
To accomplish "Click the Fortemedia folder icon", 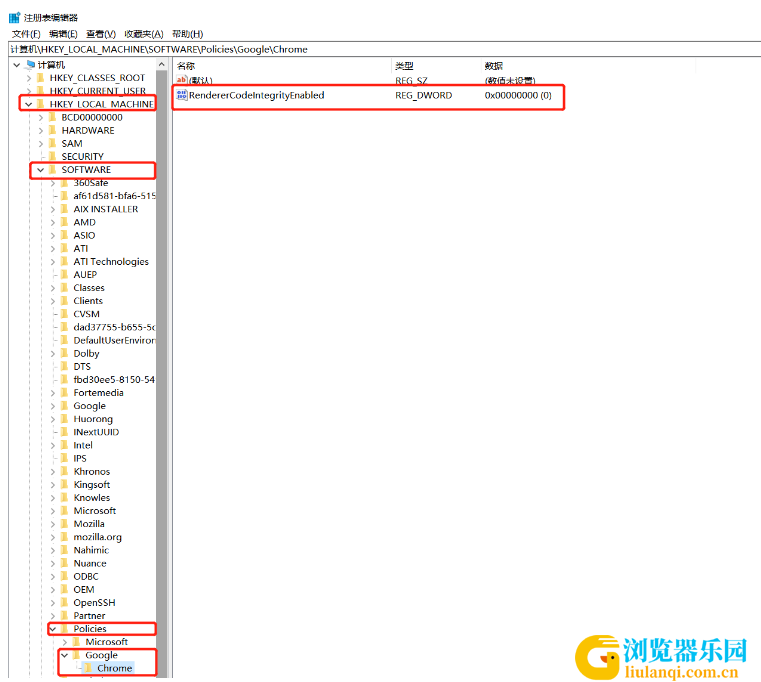I will tap(65, 393).
